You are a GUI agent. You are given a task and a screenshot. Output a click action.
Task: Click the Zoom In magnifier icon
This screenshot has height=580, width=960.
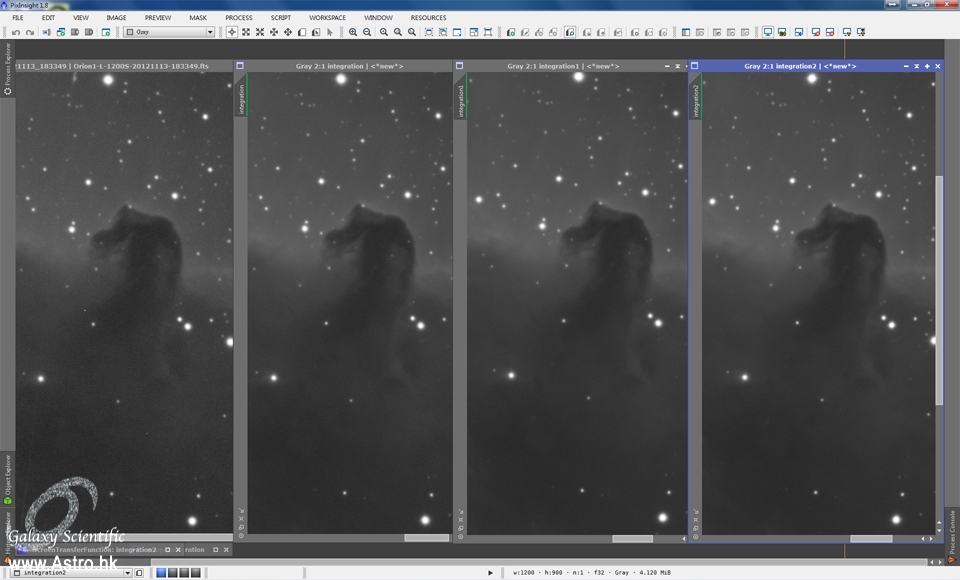point(353,32)
